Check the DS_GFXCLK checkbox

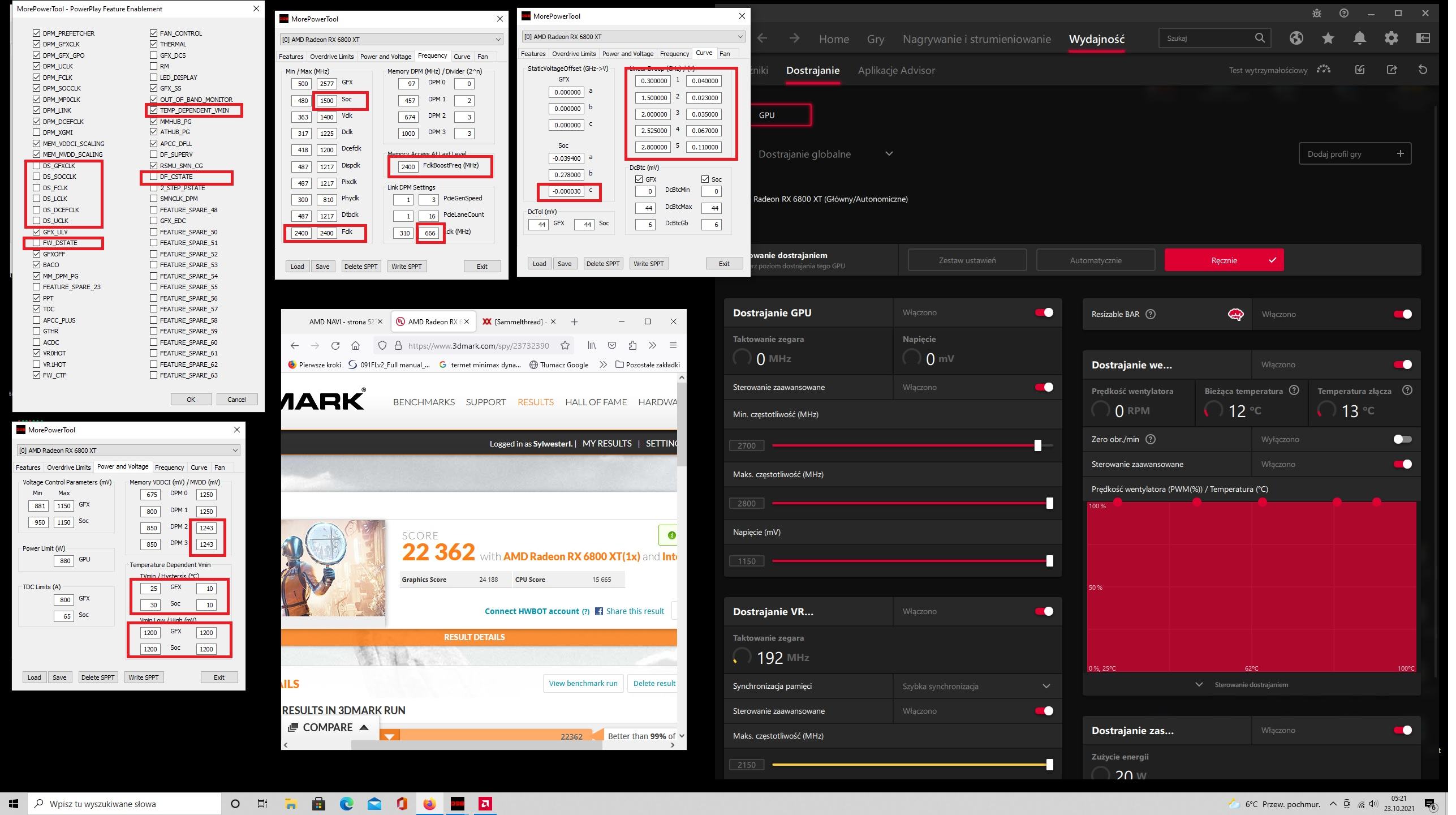[37, 166]
